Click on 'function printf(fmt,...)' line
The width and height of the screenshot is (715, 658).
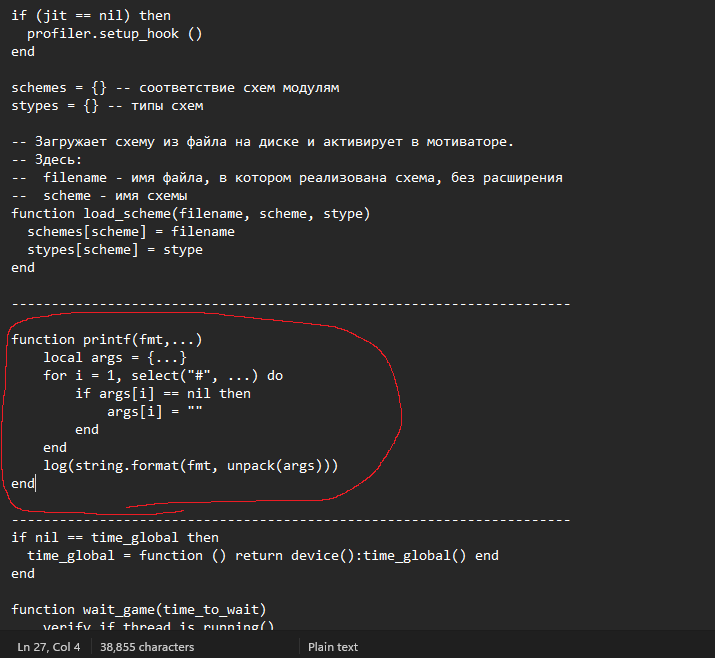[x=107, y=340]
